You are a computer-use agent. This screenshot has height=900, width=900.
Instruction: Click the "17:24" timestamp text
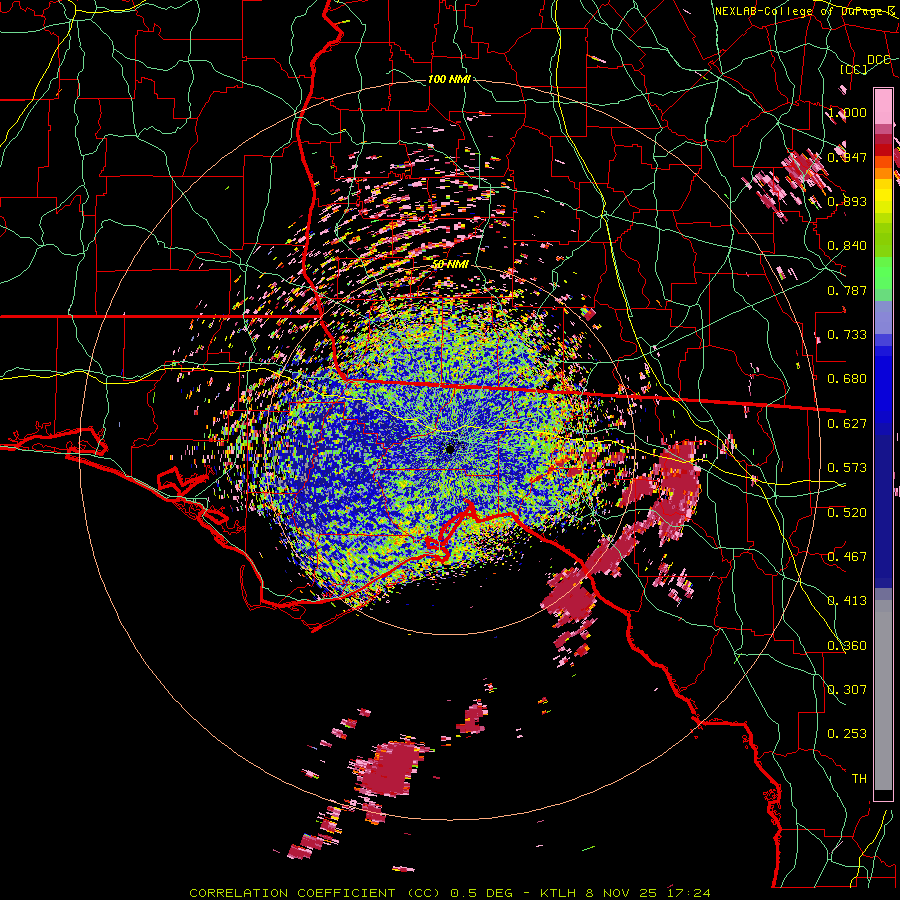689,893
